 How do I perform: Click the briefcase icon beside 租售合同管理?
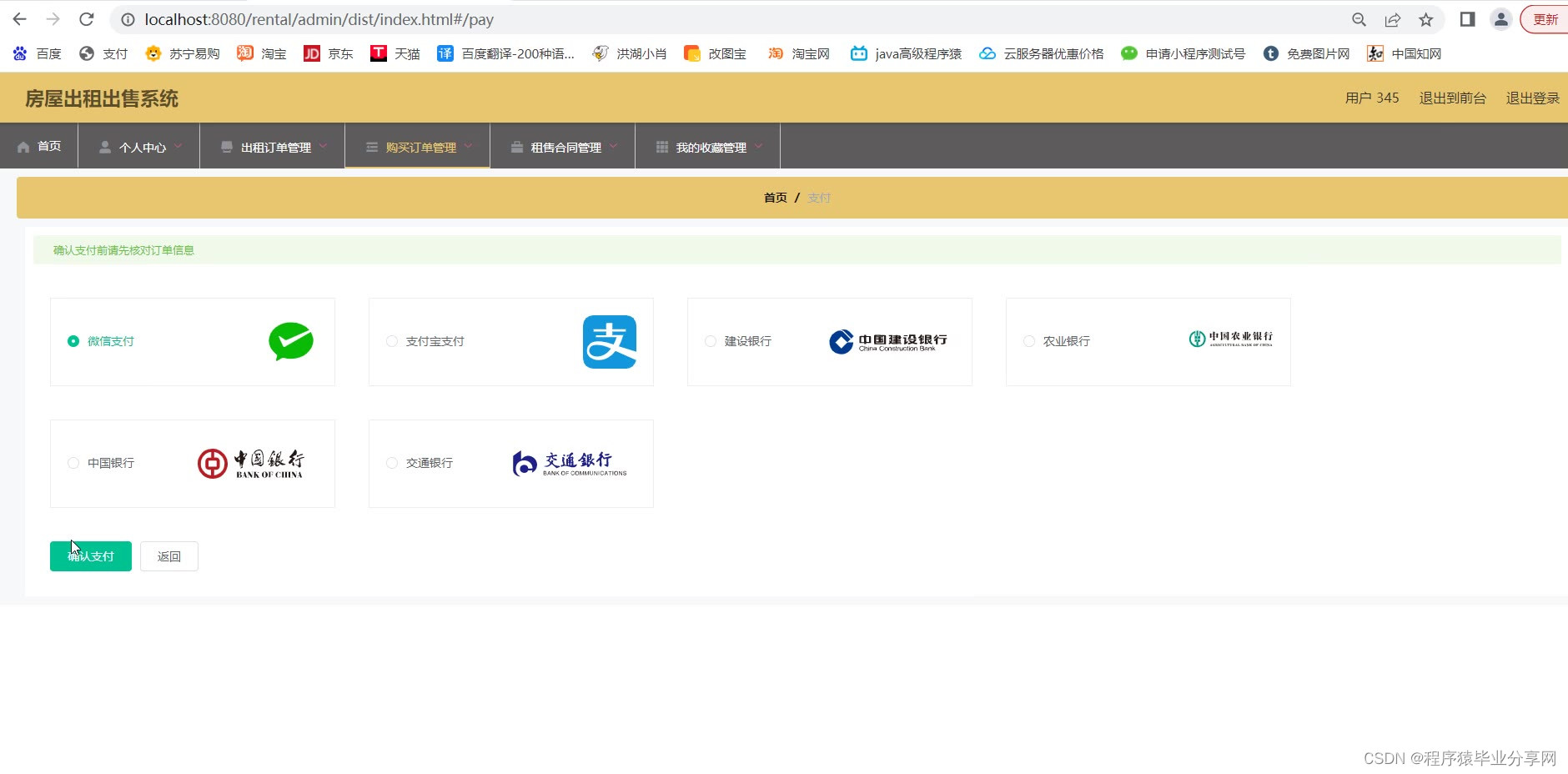(x=517, y=147)
